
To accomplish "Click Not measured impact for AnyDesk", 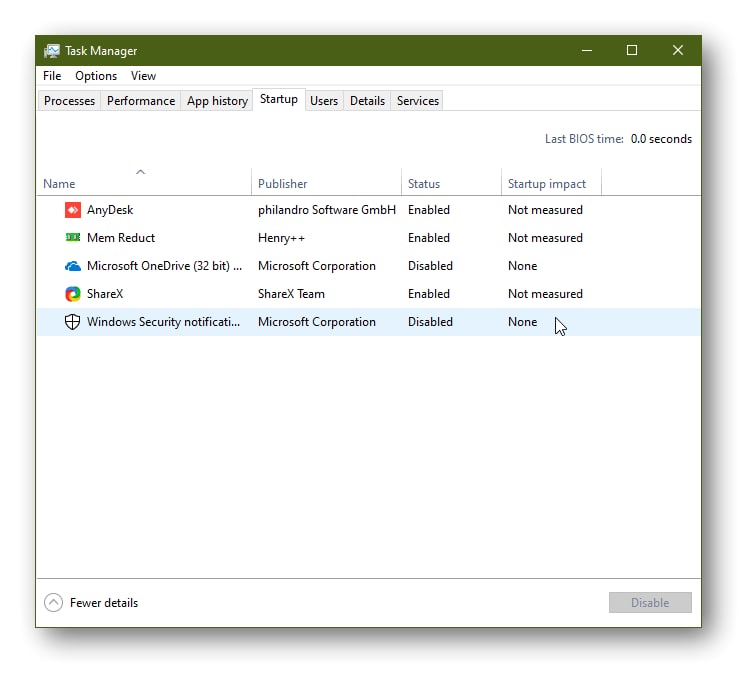I will tap(545, 210).
